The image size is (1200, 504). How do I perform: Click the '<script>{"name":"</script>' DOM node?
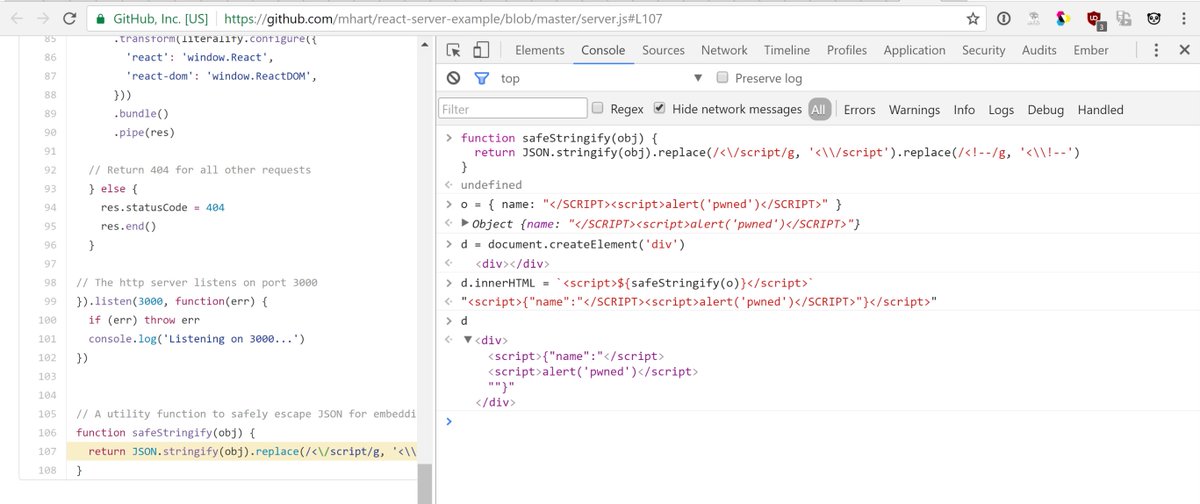tap(575, 355)
